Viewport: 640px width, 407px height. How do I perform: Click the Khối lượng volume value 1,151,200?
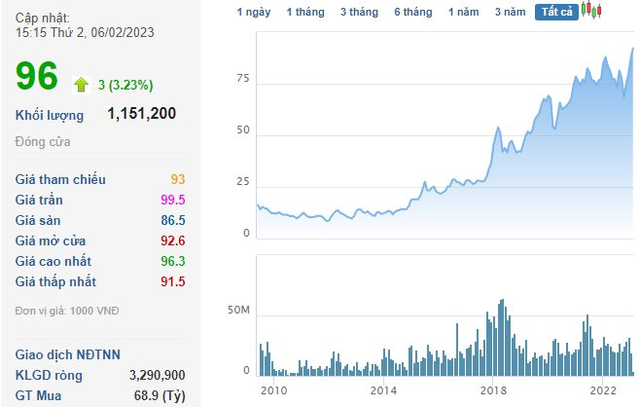[141, 114]
